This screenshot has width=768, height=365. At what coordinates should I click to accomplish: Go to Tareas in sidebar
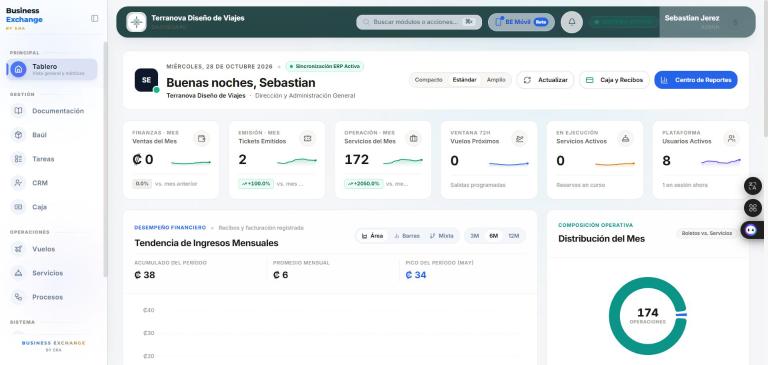coord(52,159)
